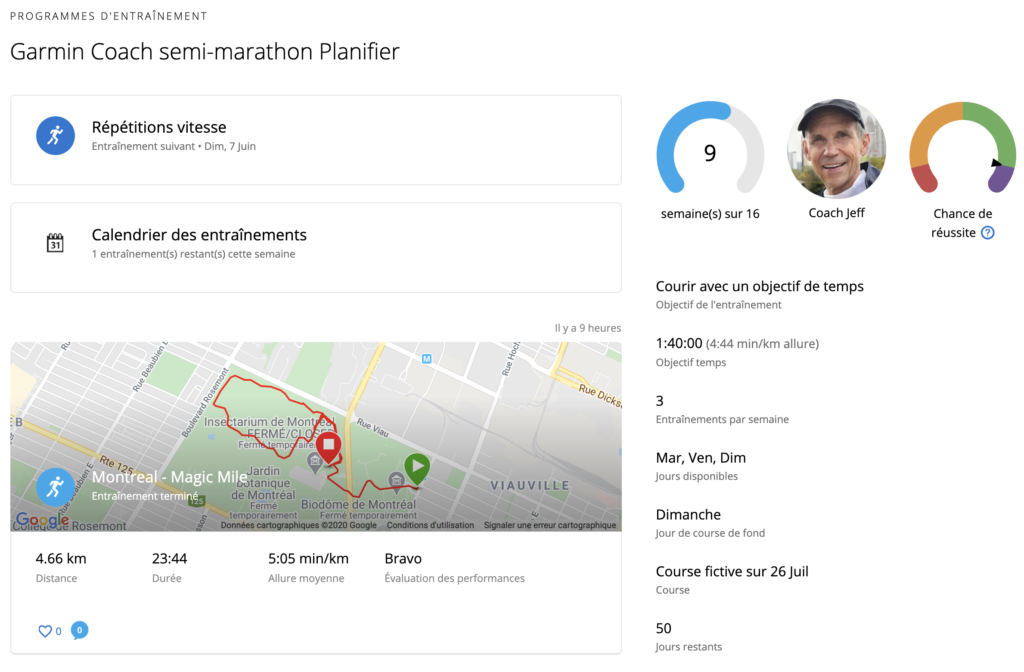This screenshot has height=672, width=1024.
Task: Click the running icon on the Magic Mile map
Action: point(55,487)
